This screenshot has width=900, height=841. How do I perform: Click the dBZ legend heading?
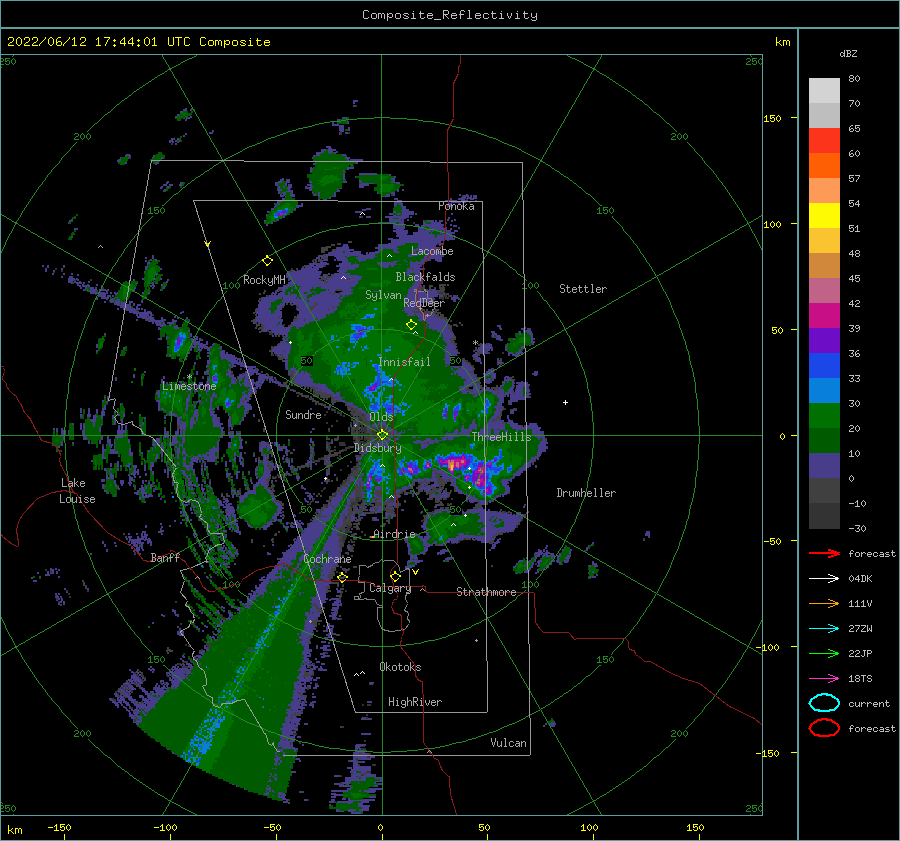click(x=848, y=54)
